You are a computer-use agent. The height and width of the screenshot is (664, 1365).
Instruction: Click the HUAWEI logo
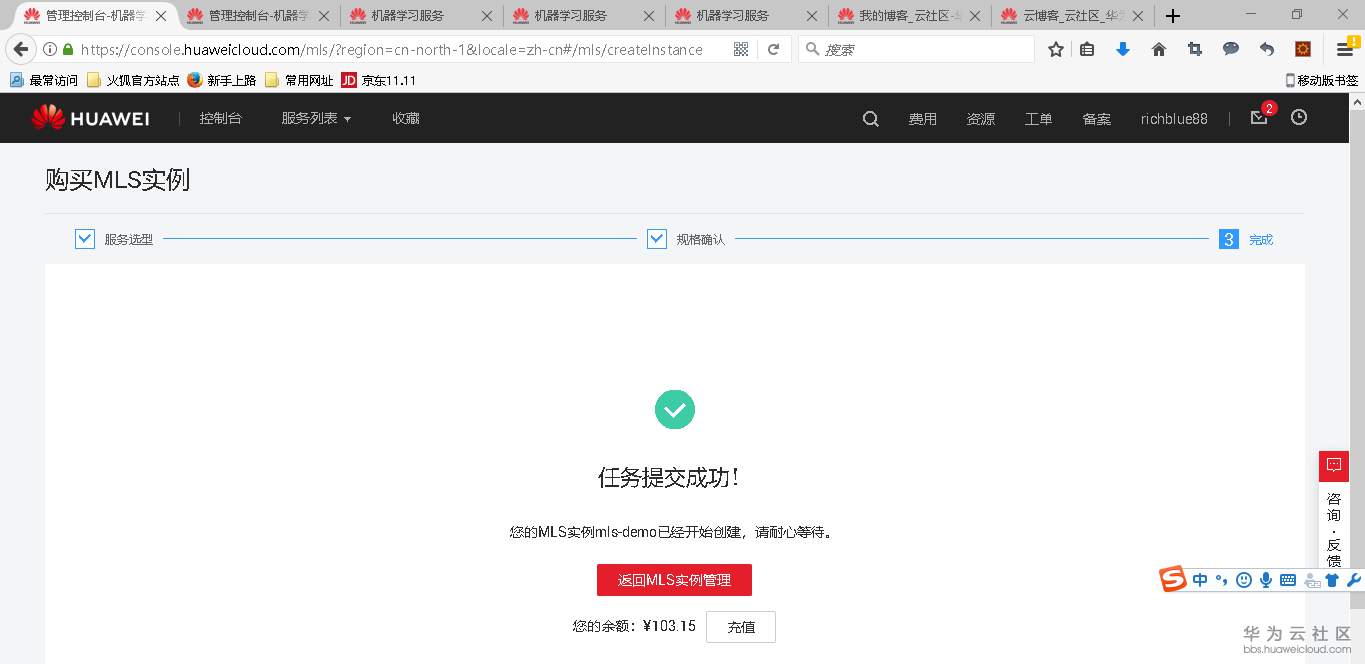pos(90,117)
